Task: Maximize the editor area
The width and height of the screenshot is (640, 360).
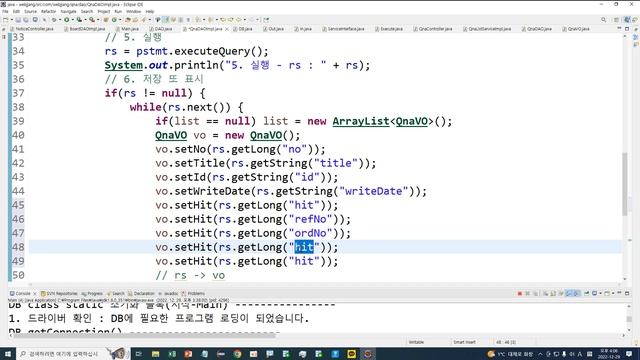Action: (627, 29)
